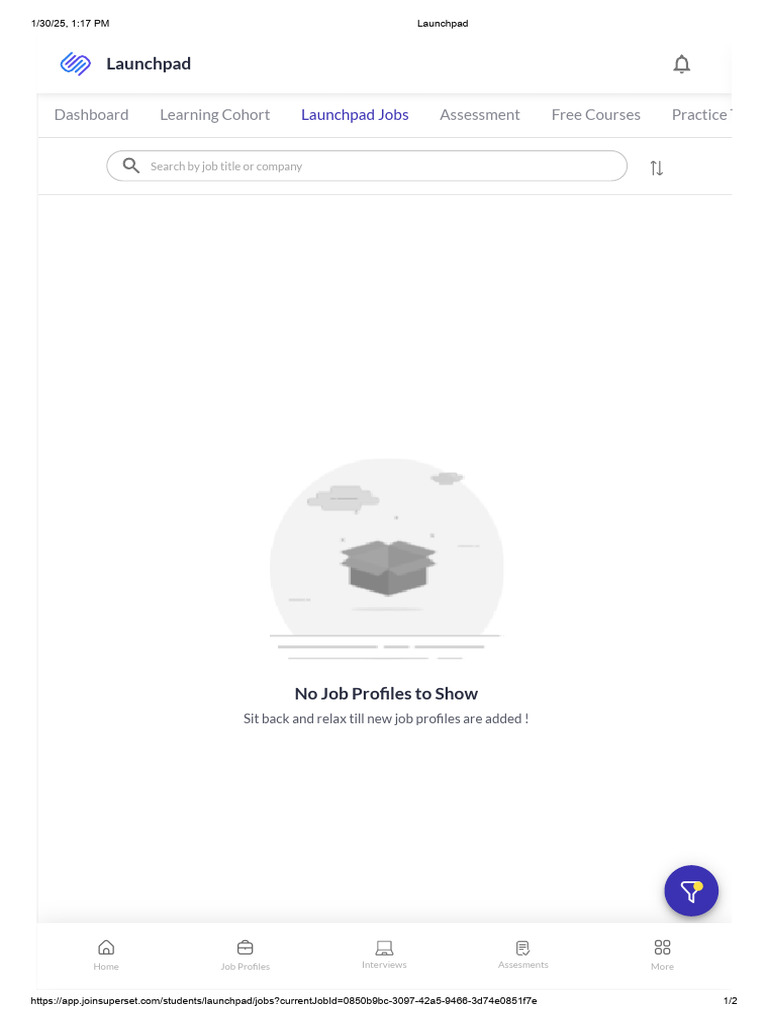Open sort options arrows icon
This screenshot has height=1024, width=768.
[x=656, y=168]
